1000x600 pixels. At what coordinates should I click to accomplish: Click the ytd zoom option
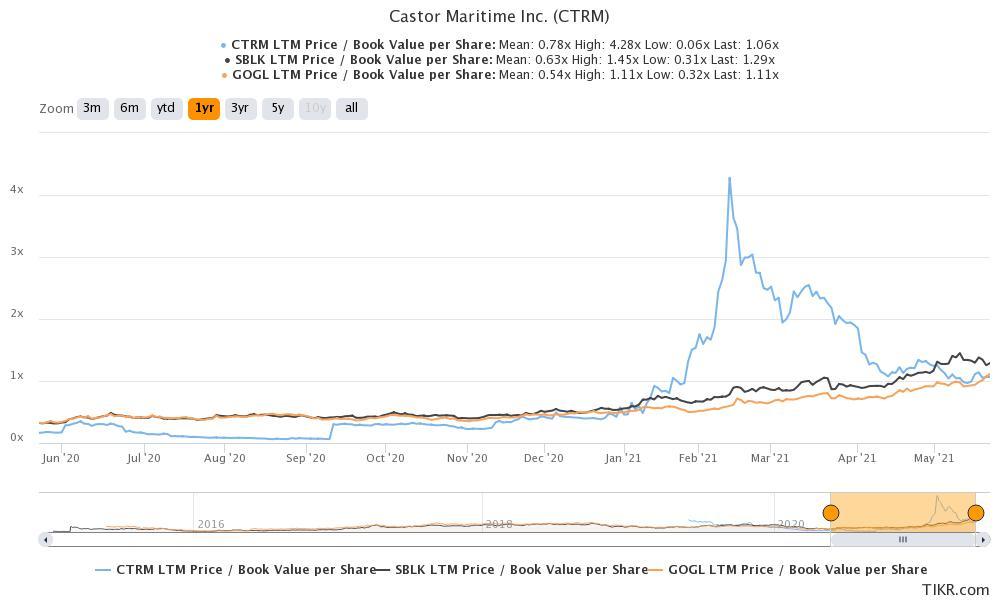[x=166, y=108]
